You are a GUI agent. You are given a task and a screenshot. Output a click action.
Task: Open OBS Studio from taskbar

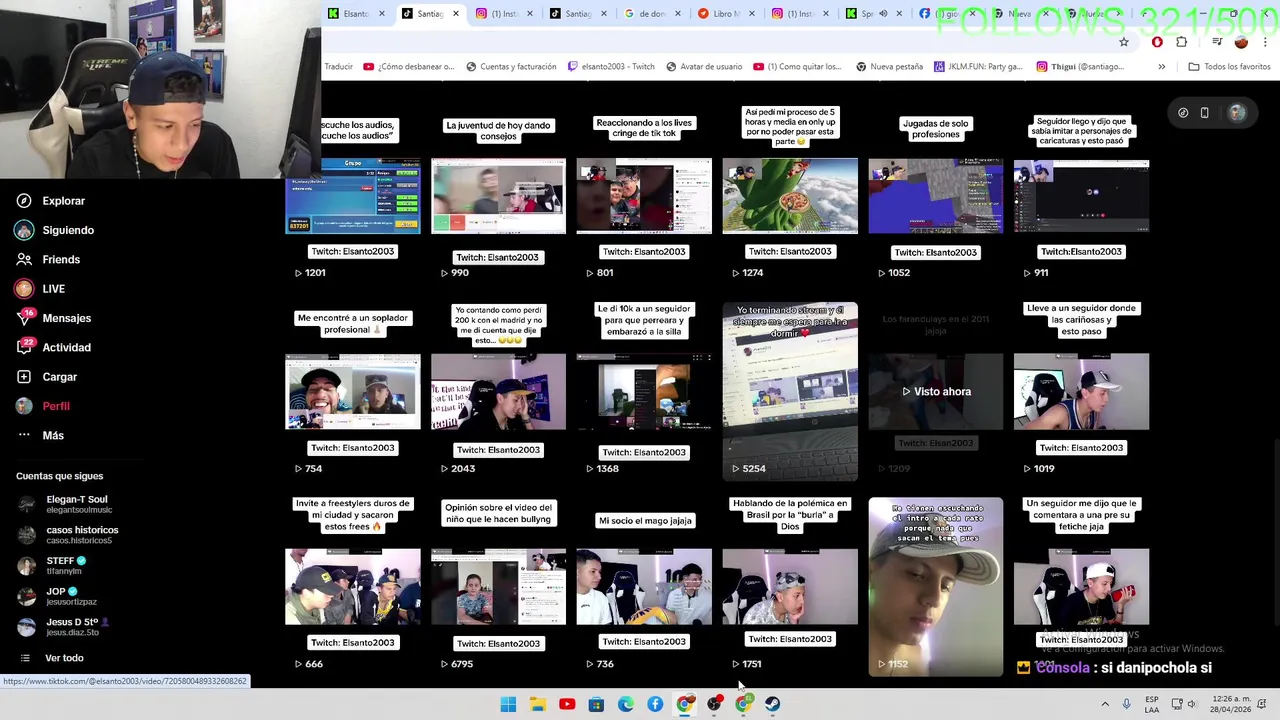714,704
